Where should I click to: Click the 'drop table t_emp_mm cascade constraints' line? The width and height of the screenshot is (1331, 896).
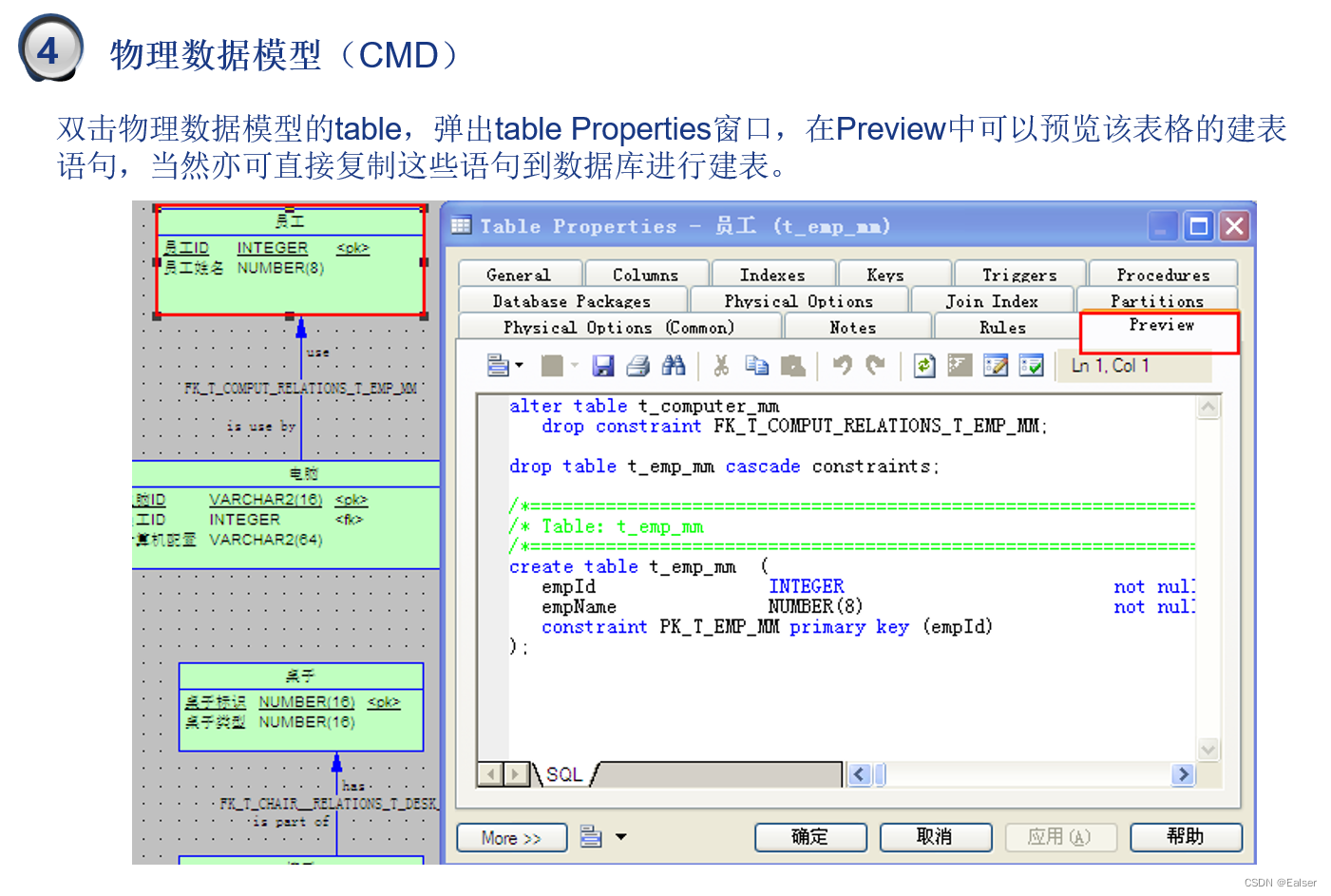[724, 467]
